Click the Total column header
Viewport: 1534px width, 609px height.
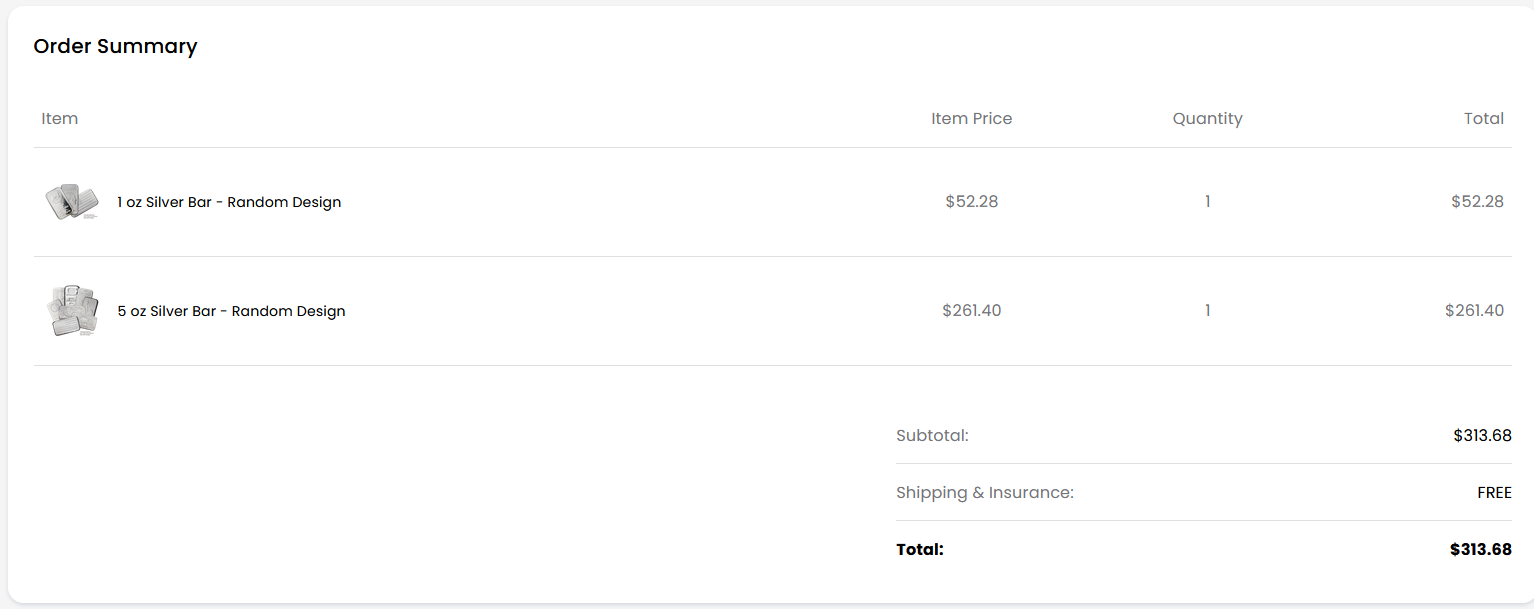[1483, 119]
